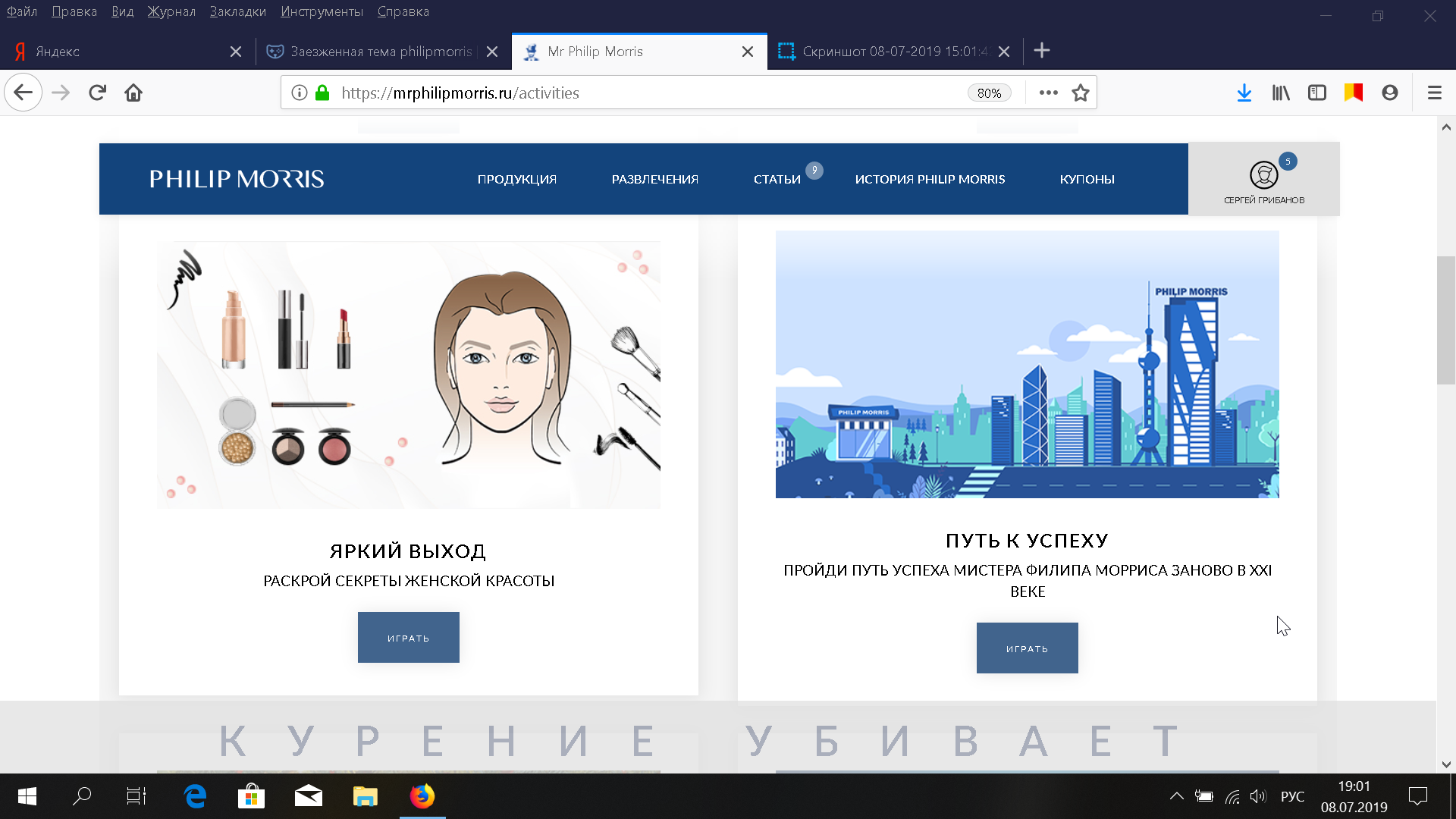Screen dimensions: 1456x819
Task: Go back to the previous page
Action: click(x=23, y=93)
